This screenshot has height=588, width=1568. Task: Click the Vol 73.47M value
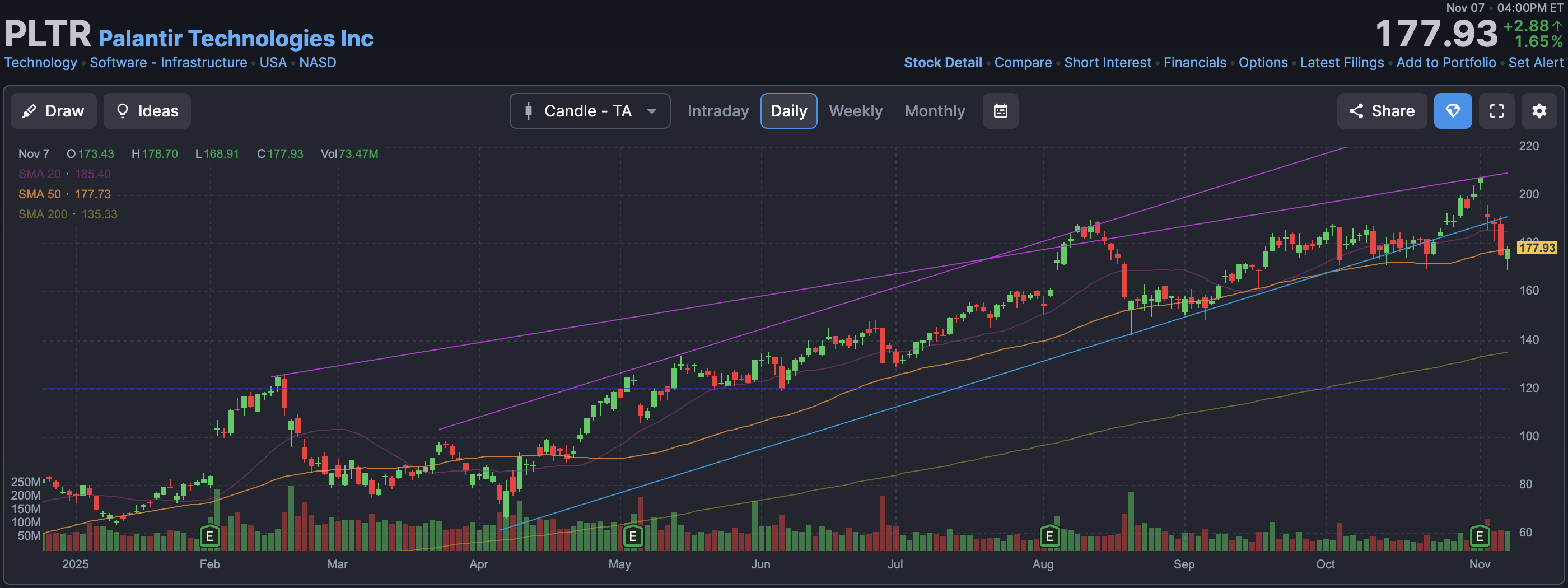[349, 154]
